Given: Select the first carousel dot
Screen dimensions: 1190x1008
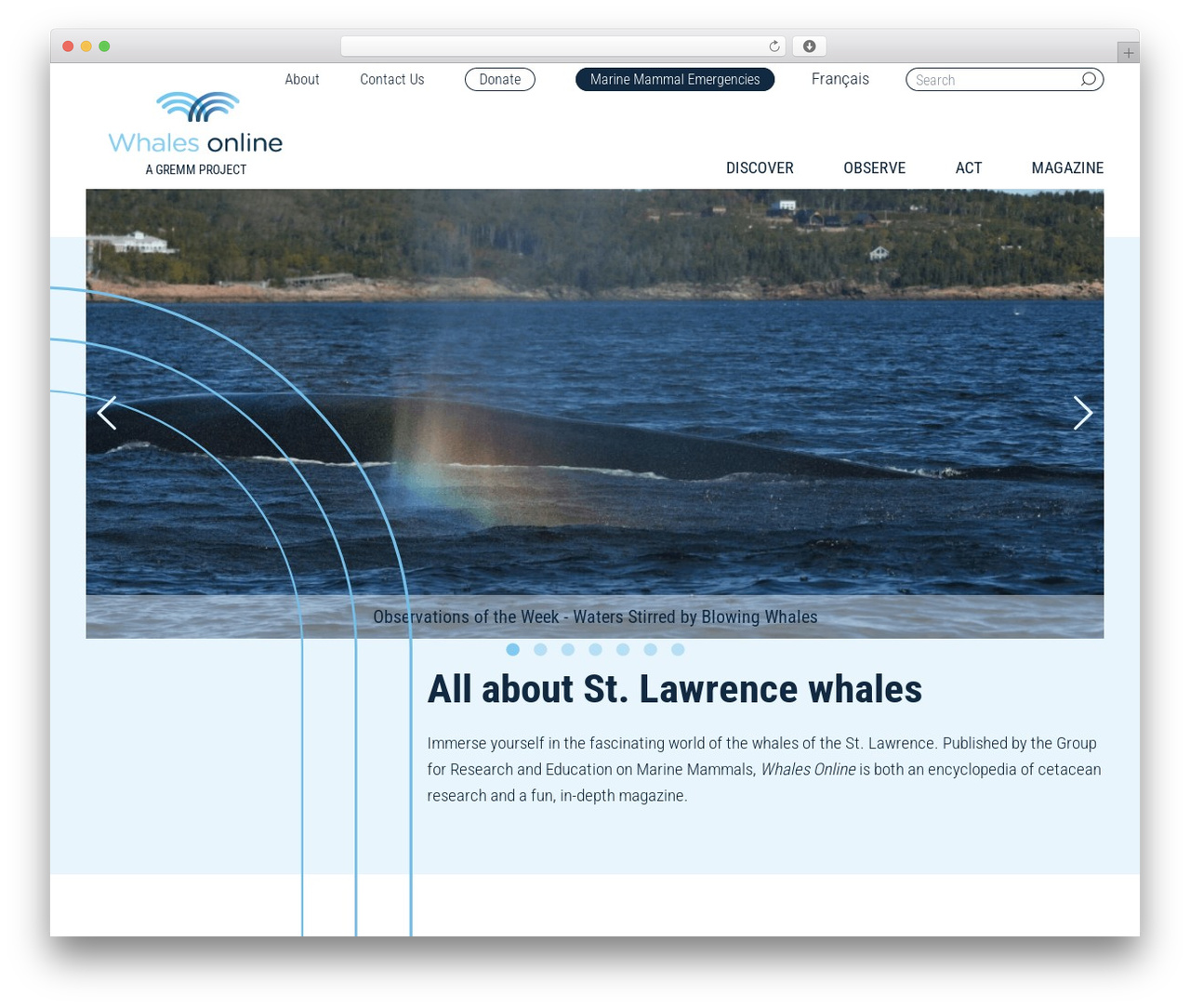Looking at the screenshot, I should (x=513, y=649).
